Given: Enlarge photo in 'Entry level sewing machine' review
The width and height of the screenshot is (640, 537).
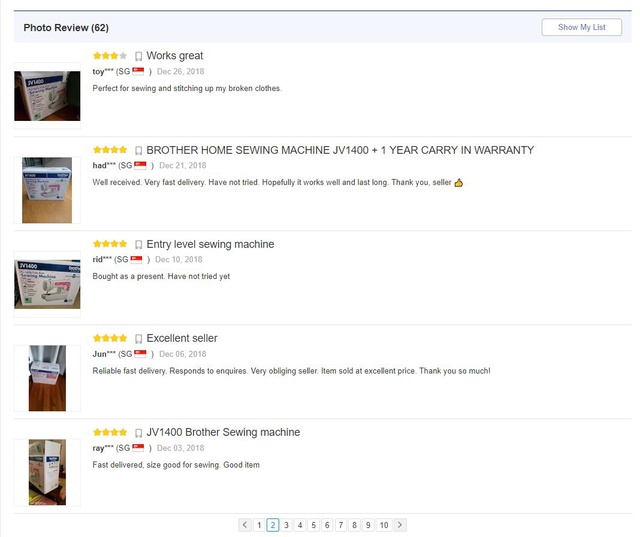Looking at the screenshot, I should (x=47, y=284).
